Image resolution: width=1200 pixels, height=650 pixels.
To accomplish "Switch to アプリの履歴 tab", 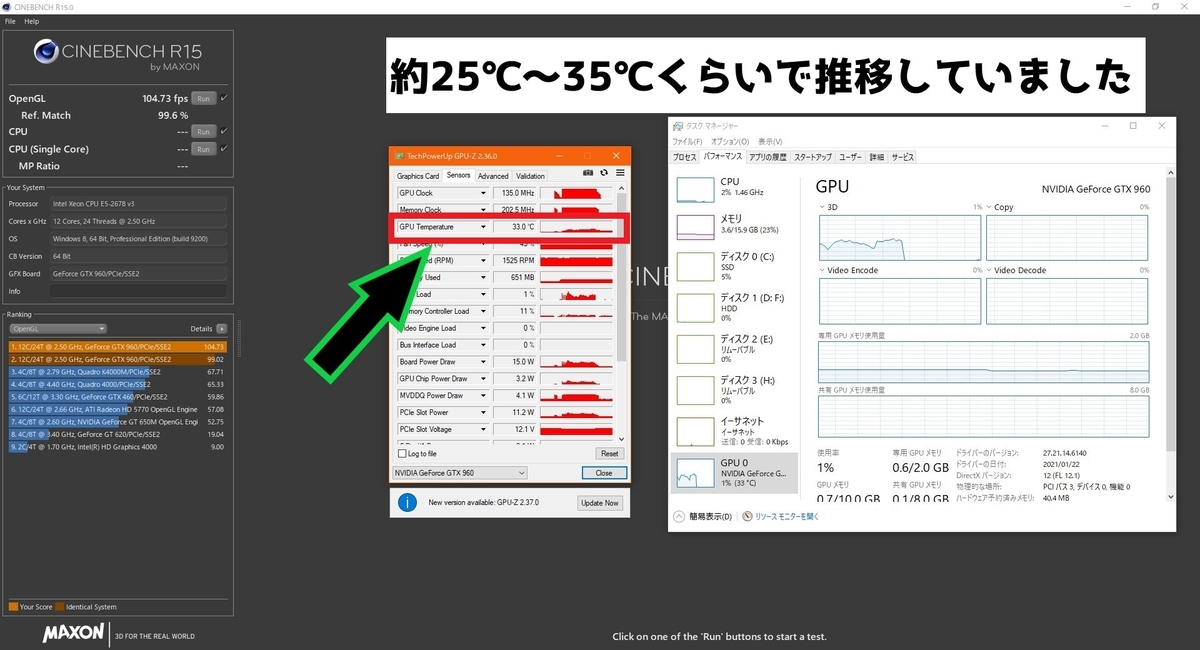I will 767,157.
